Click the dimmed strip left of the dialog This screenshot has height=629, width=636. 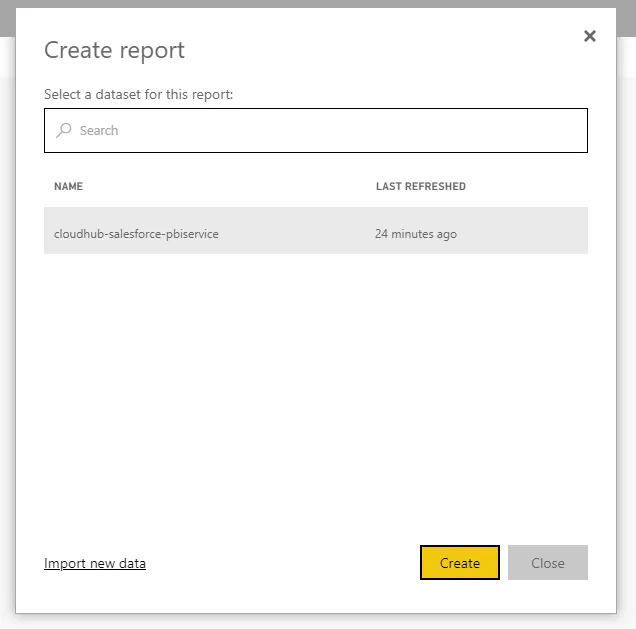point(7,300)
